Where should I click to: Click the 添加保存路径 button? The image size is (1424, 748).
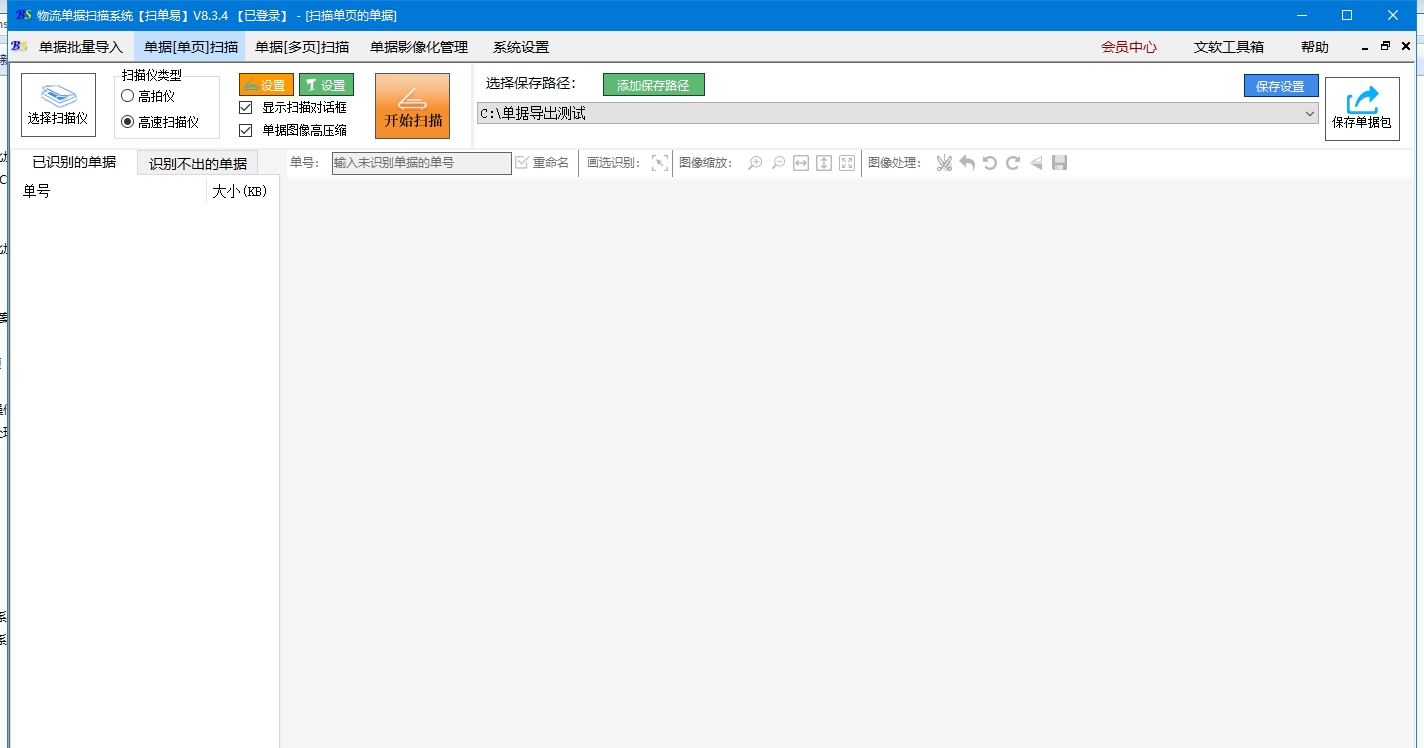coord(654,84)
